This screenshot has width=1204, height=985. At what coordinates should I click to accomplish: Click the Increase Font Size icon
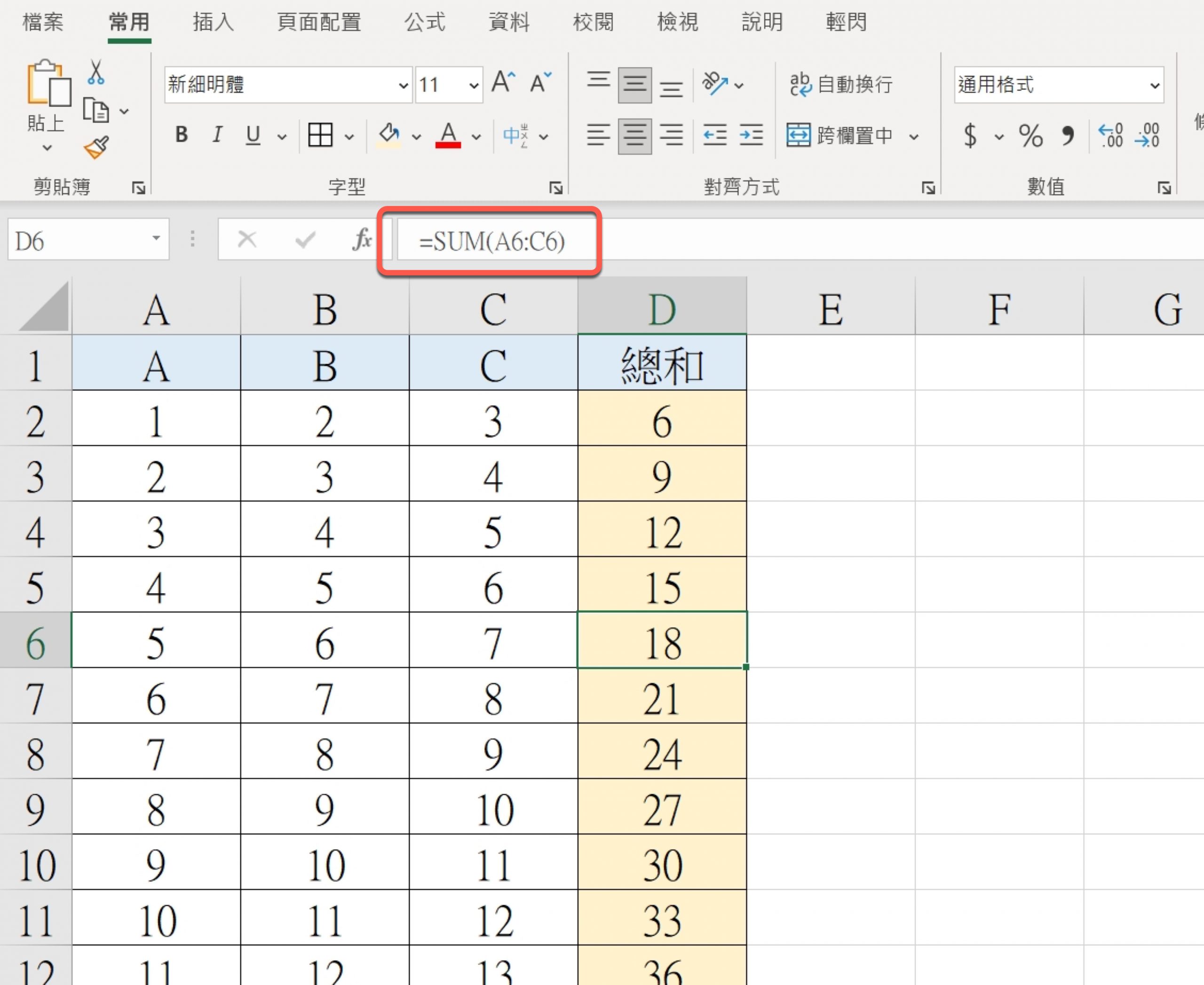coord(503,83)
